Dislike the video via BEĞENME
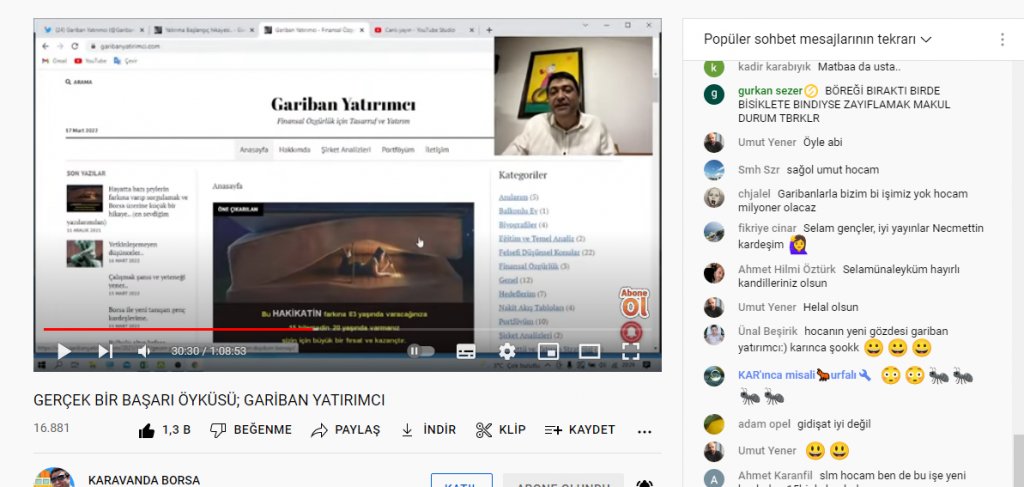Screen dimensions: 1024x487 (x=251, y=430)
